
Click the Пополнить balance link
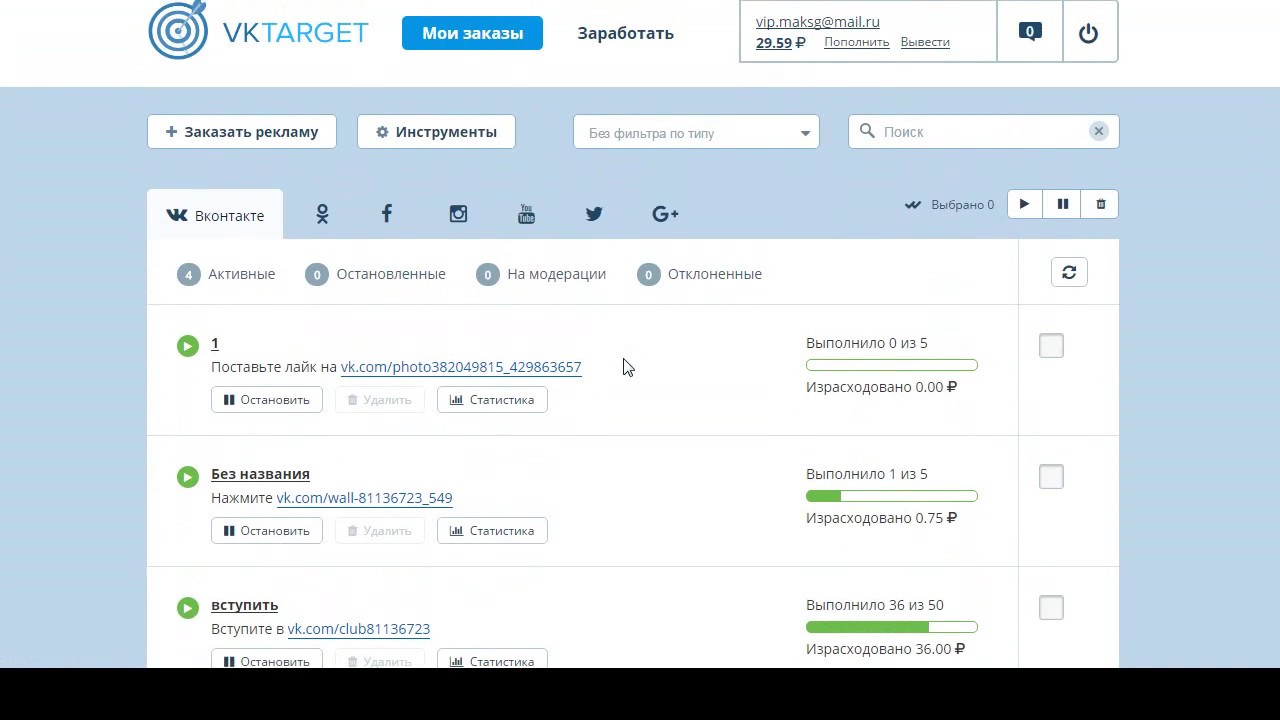[857, 42]
